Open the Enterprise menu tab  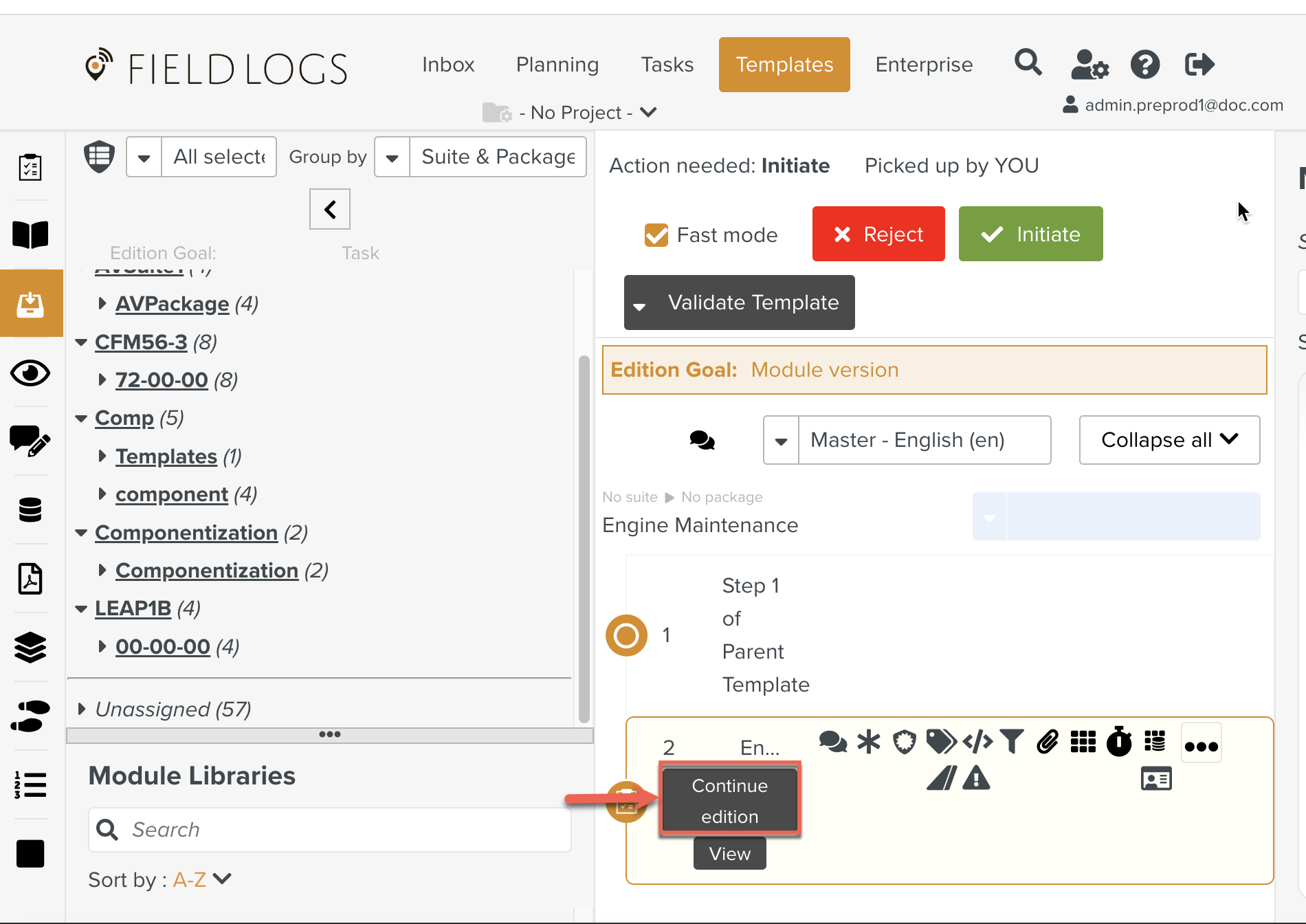(923, 65)
